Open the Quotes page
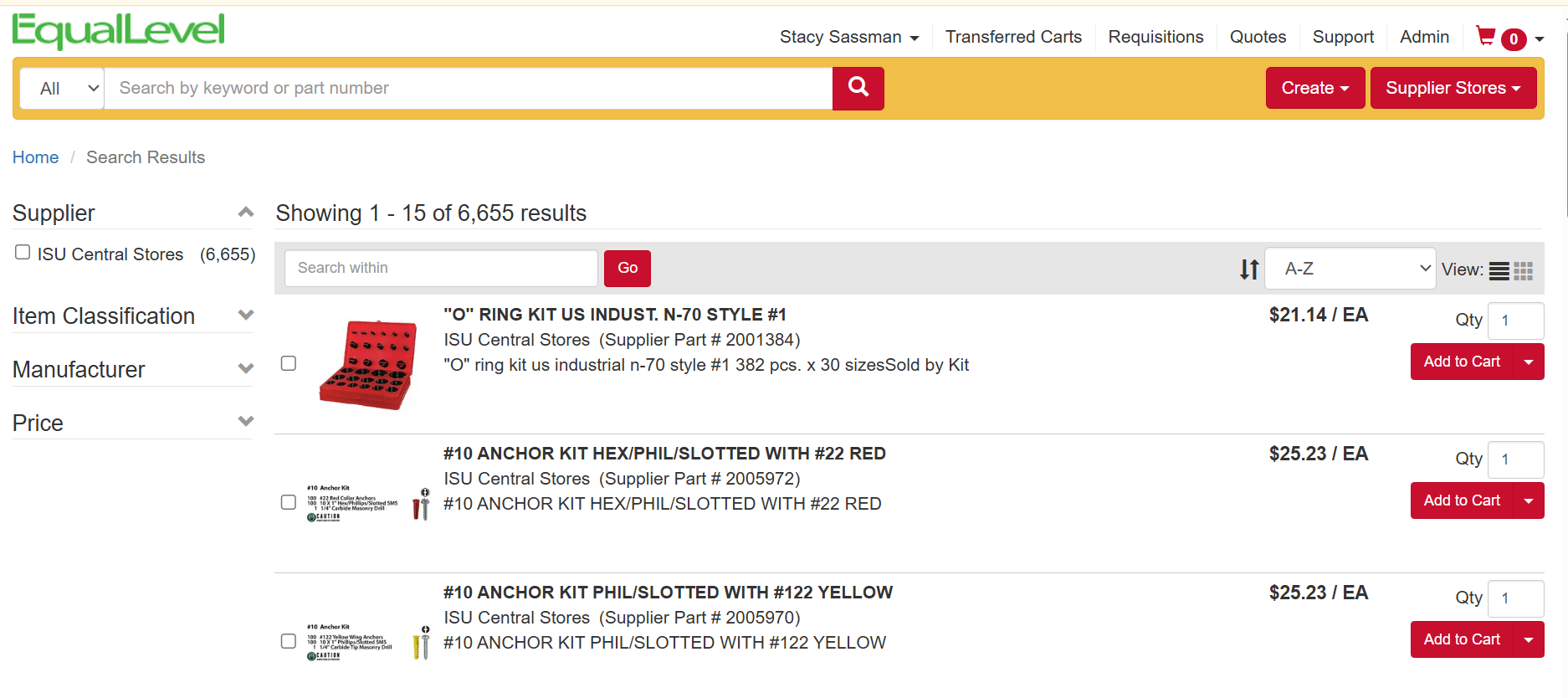 (x=1258, y=37)
